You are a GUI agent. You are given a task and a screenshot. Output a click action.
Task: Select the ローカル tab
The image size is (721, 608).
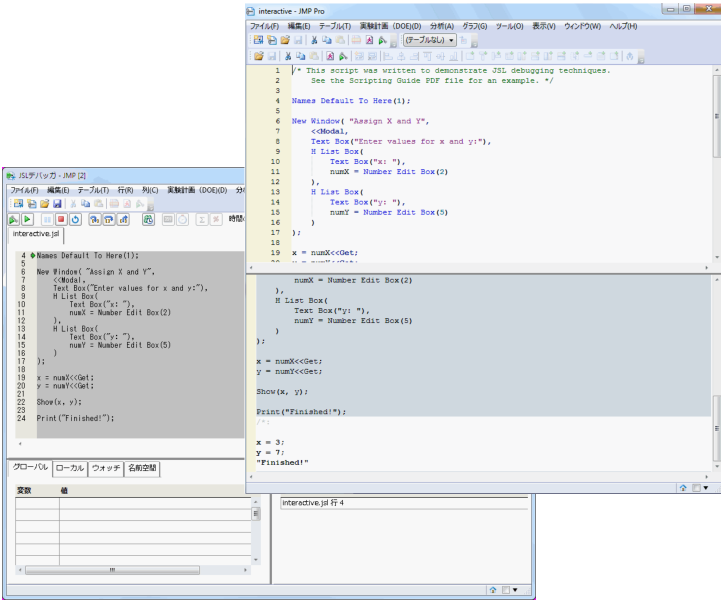(x=69, y=468)
